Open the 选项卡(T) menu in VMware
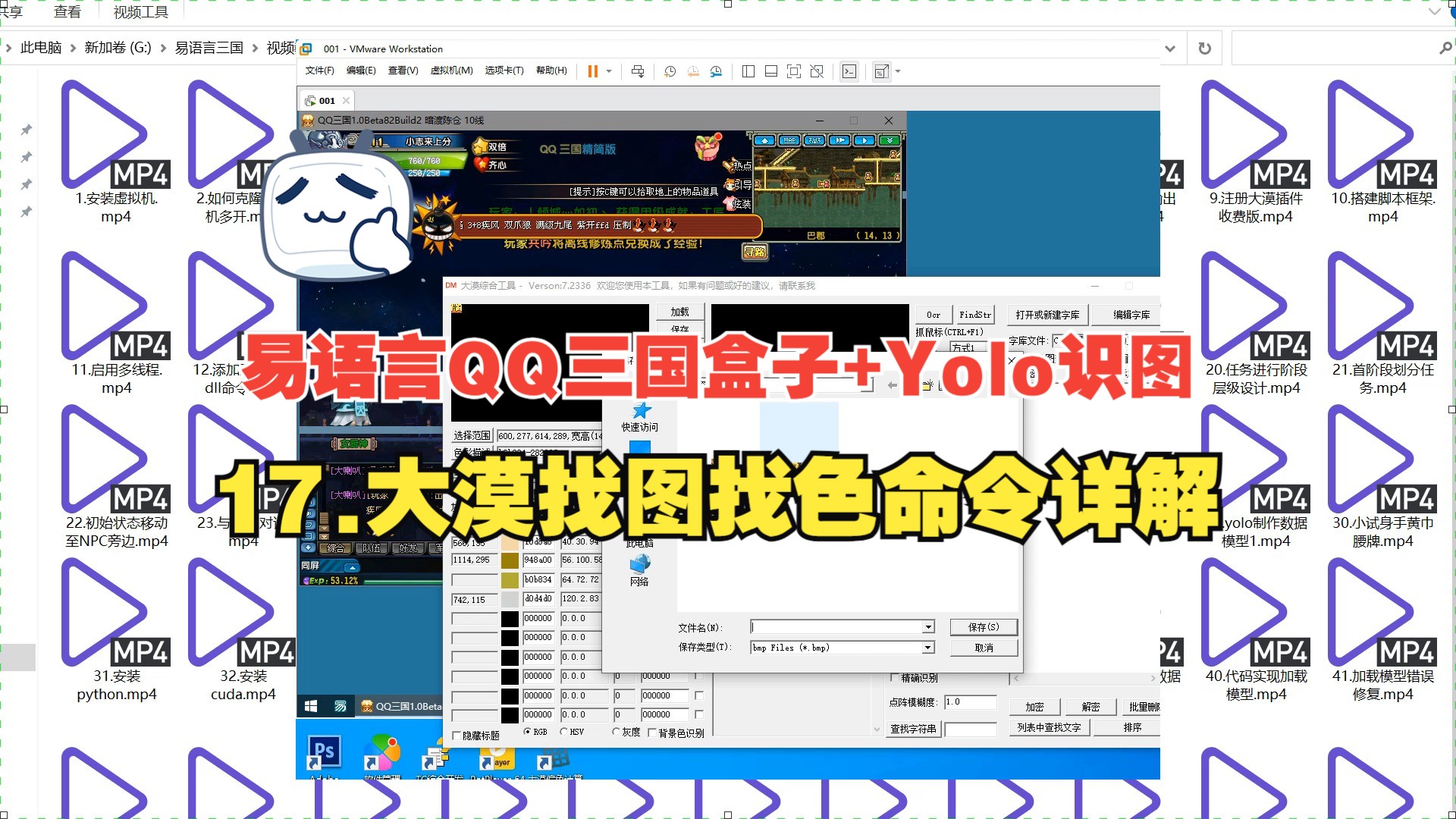The image size is (1456, 819). pos(504,71)
